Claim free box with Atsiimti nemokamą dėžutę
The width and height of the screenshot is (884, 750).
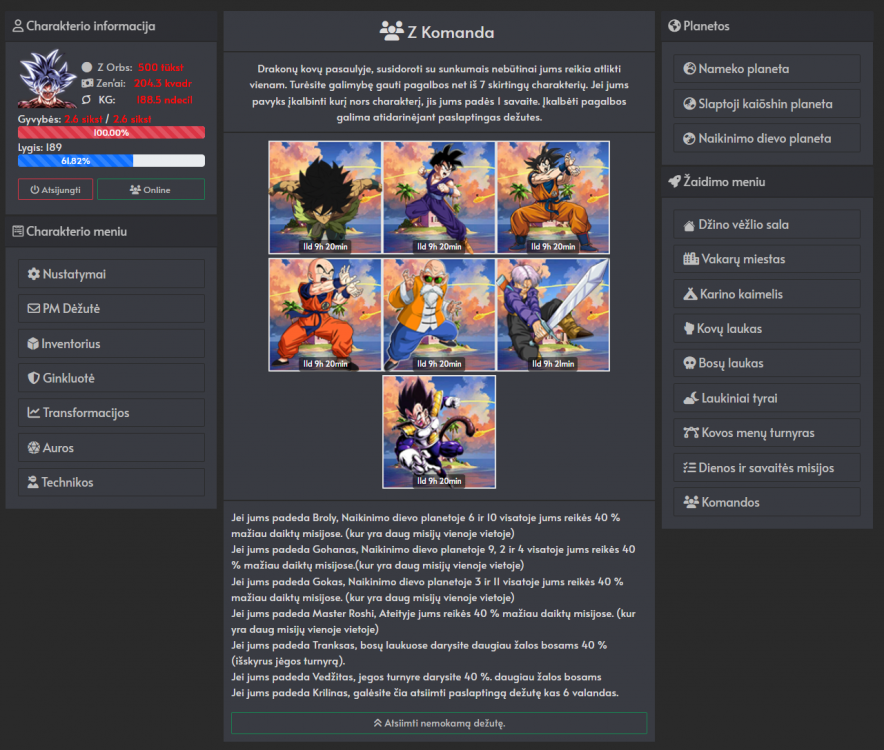pyautogui.click(x=439, y=723)
